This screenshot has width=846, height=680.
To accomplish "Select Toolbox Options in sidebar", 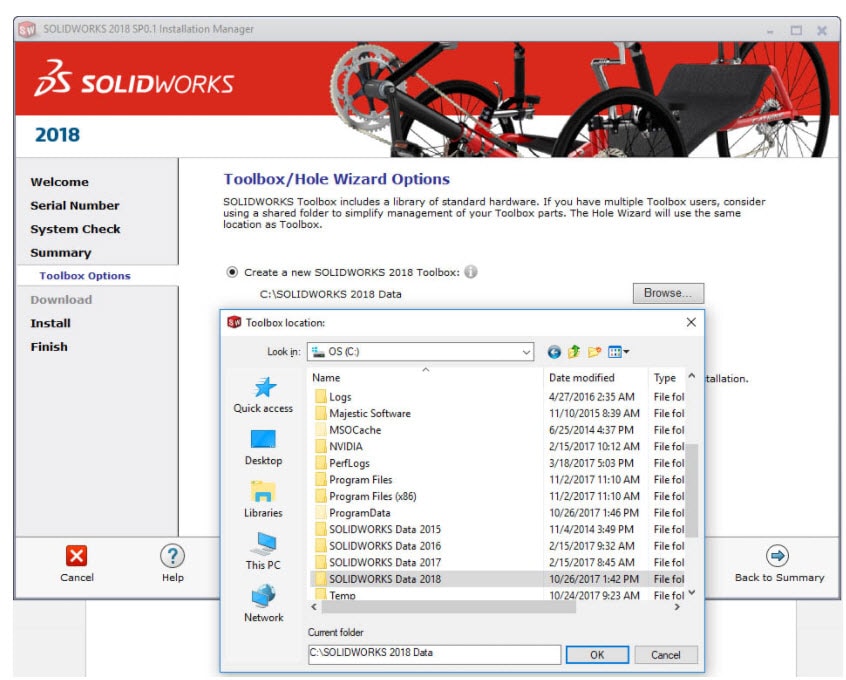I will tap(85, 276).
